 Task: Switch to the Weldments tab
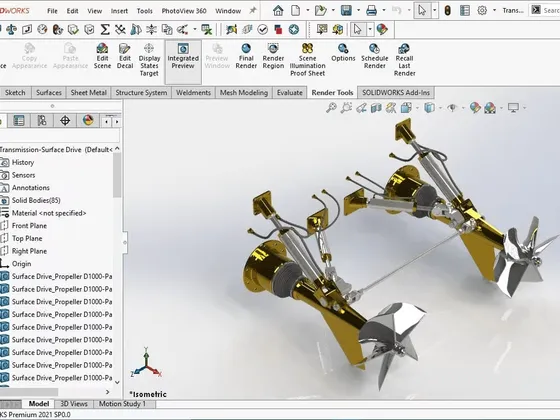point(193,92)
